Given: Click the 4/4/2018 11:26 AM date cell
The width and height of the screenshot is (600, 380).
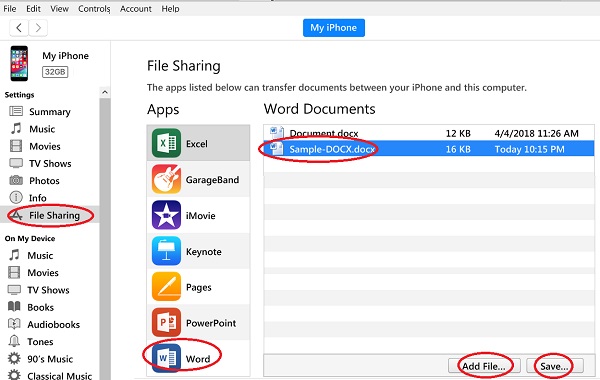Looking at the screenshot, I should coord(536,133).
